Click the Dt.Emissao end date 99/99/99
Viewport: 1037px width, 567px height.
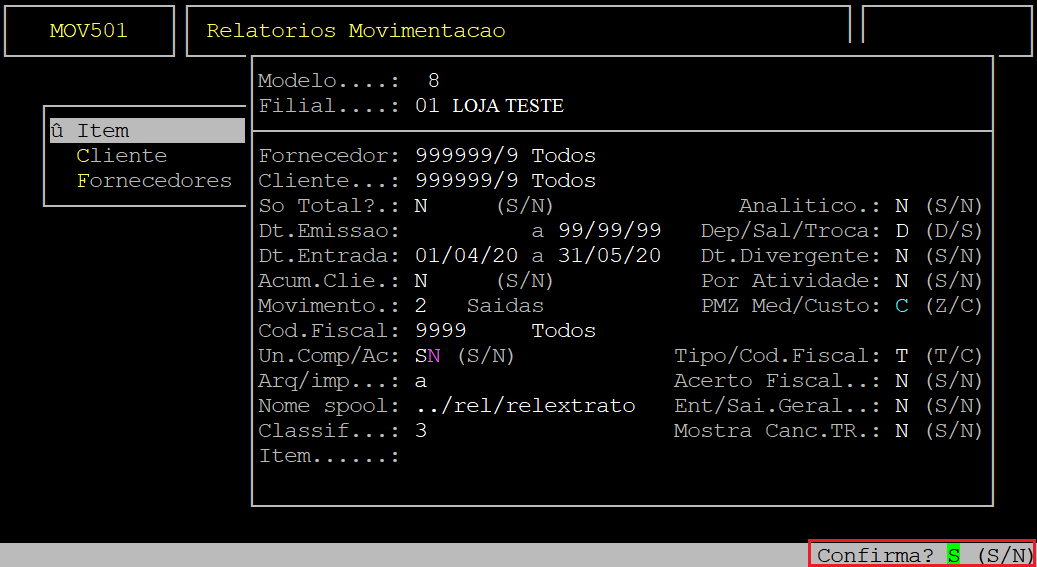coord(610,231)
